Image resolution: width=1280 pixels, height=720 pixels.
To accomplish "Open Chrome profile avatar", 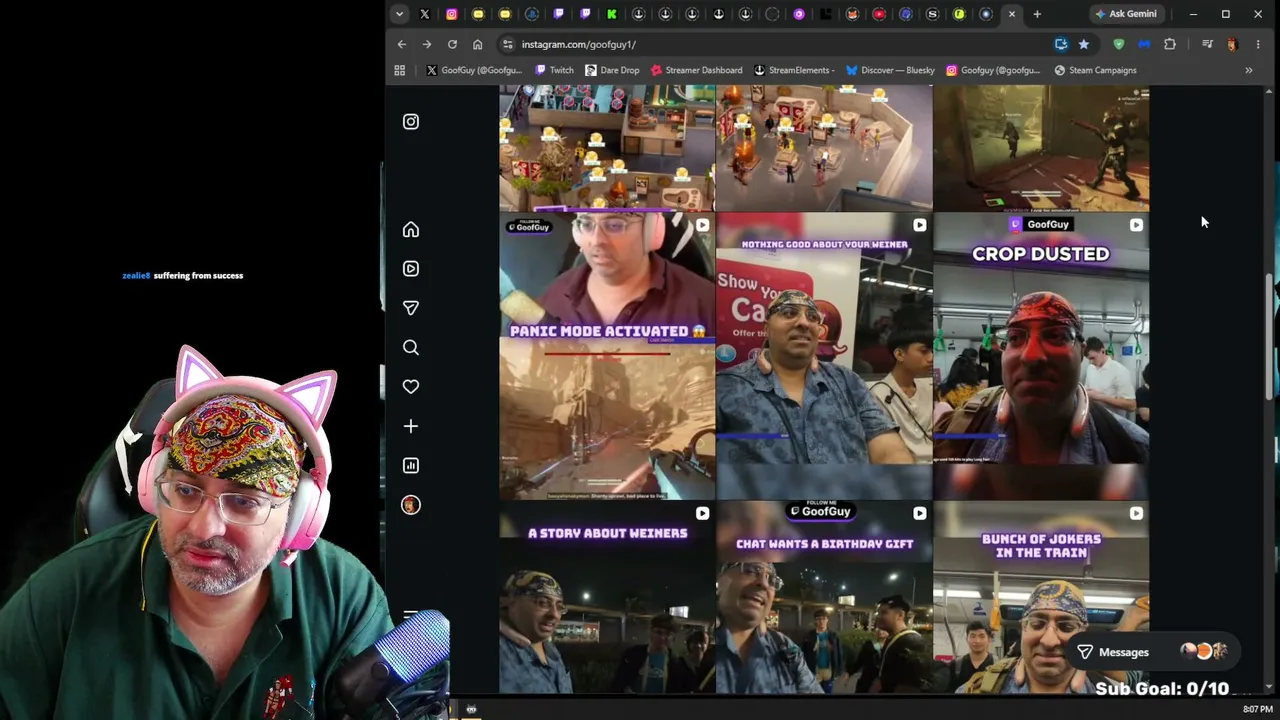I will coord(1232,44).
